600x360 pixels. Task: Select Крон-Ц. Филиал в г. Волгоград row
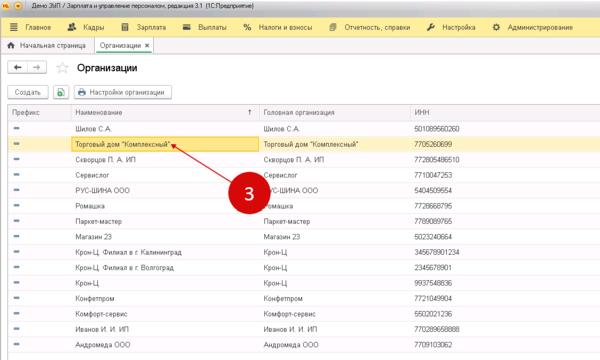point(304,268)
